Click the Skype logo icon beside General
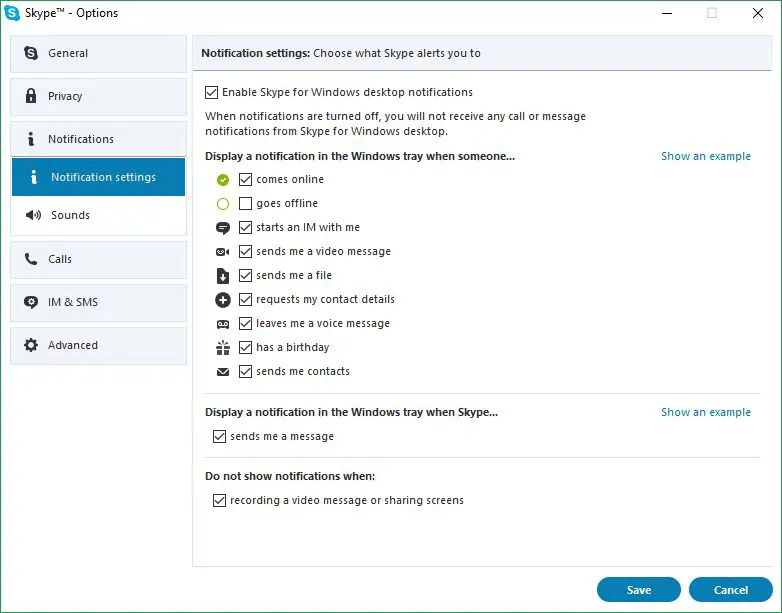The width and height of the screenshot is (782, 613). coord(31,53)
